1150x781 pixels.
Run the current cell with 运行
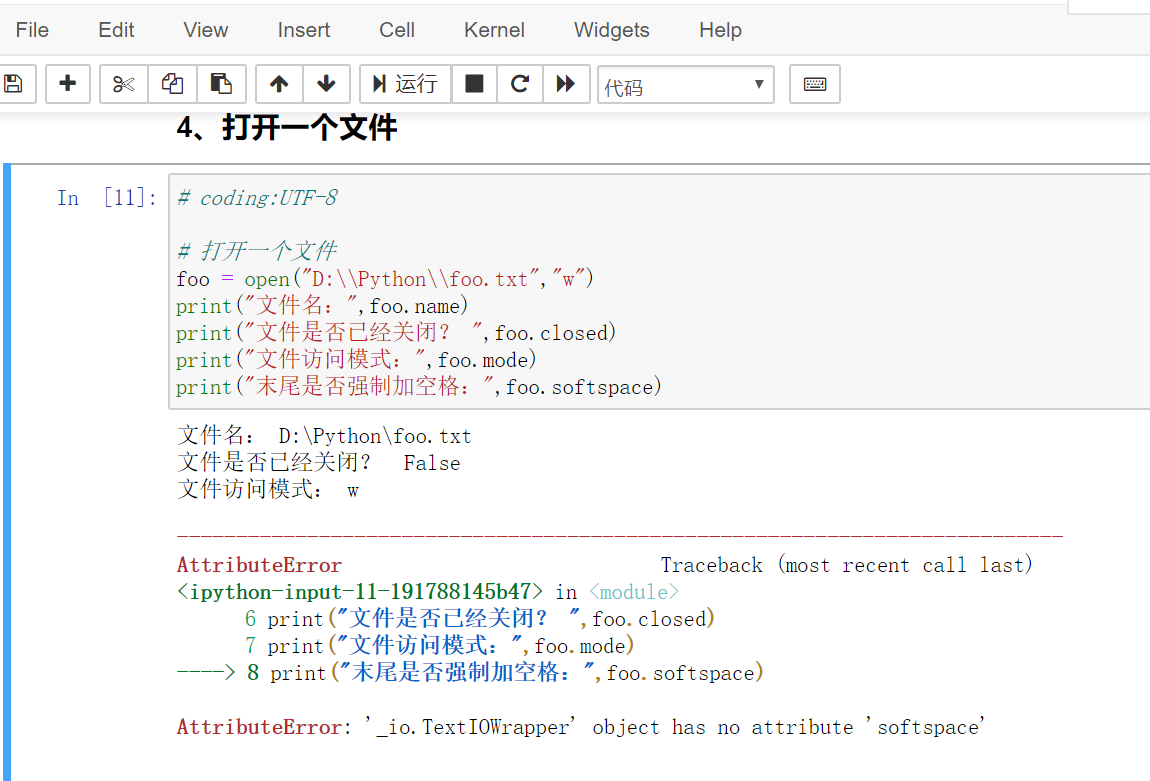point(405,84)
